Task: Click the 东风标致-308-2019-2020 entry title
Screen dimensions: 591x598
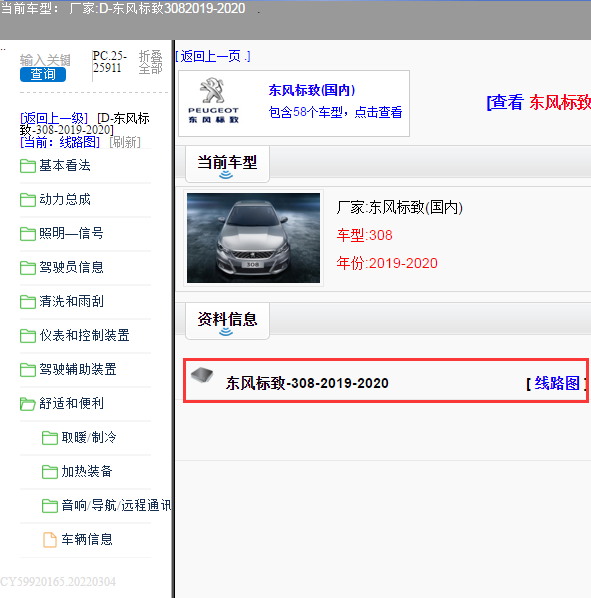Action: [307, 383]
